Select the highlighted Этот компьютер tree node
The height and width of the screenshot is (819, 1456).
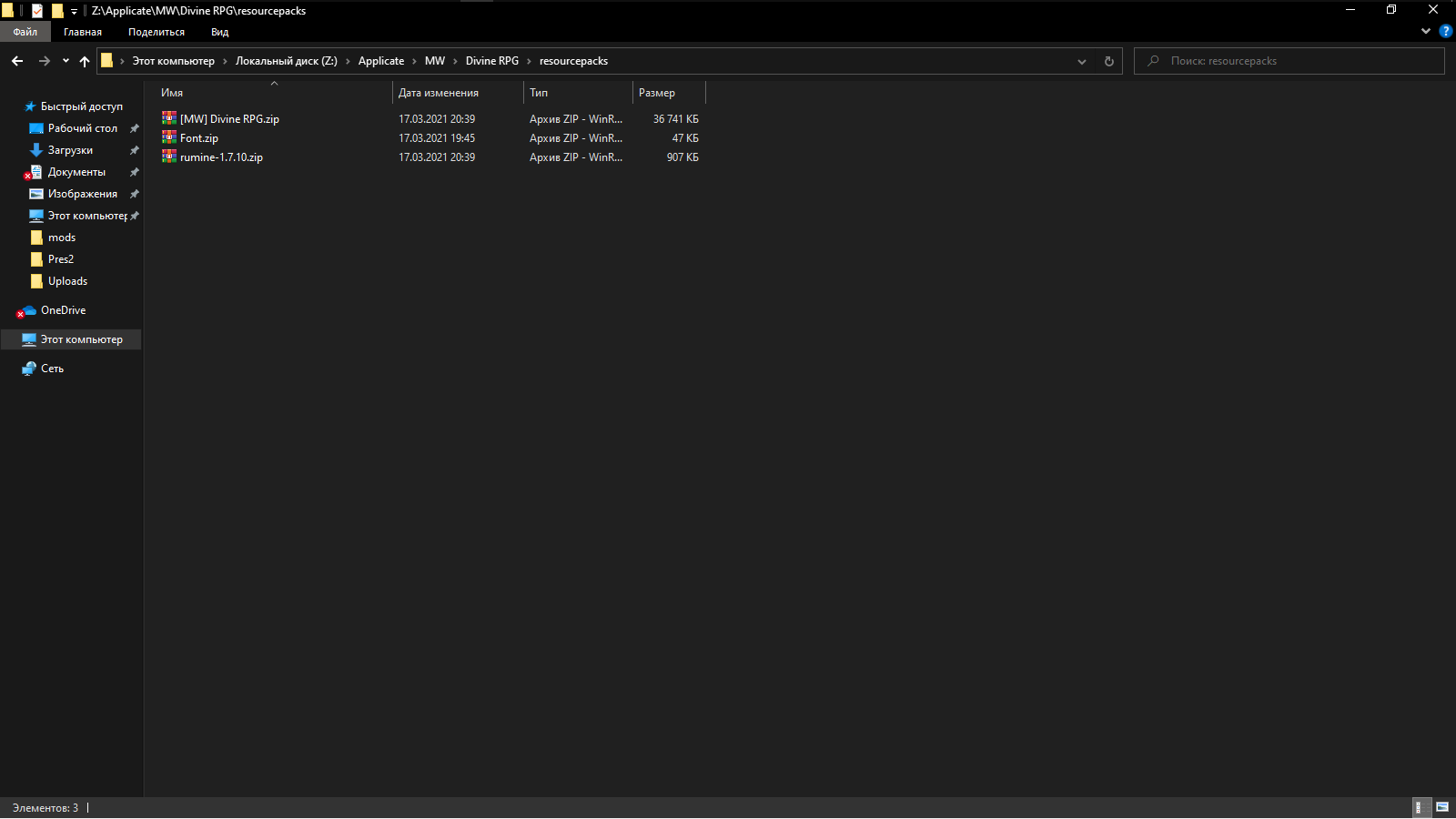pyautogui.click(x=71, y=339)
